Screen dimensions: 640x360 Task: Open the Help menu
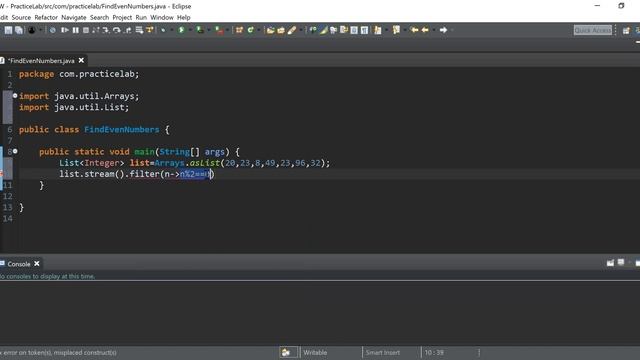183,18
